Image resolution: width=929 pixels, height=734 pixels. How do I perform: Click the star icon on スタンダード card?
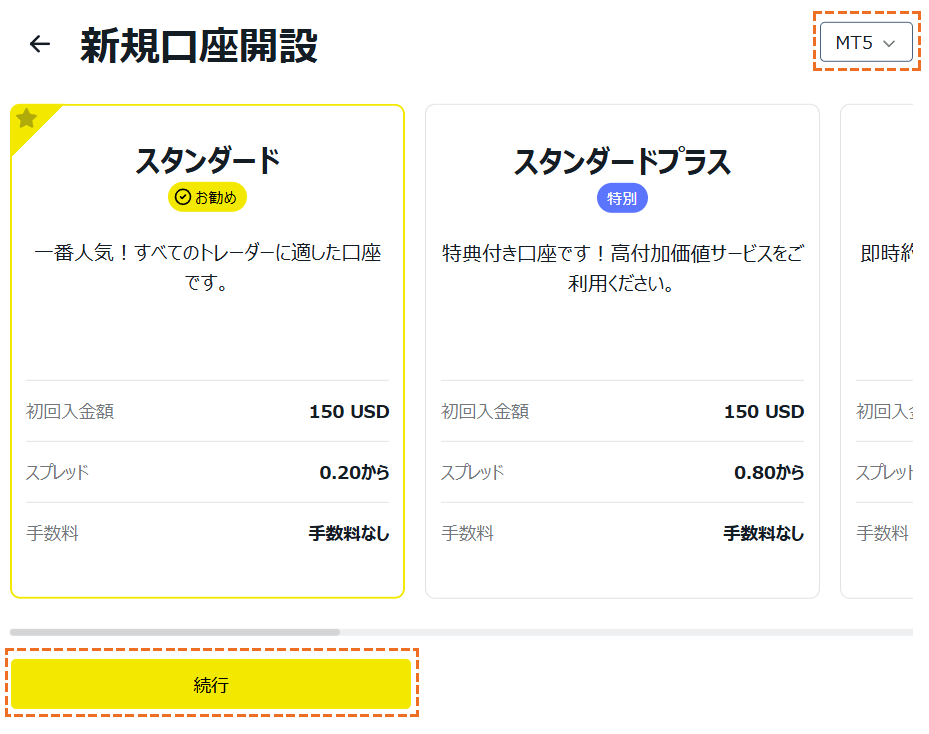pyautogui.click(x=27, y=118)
